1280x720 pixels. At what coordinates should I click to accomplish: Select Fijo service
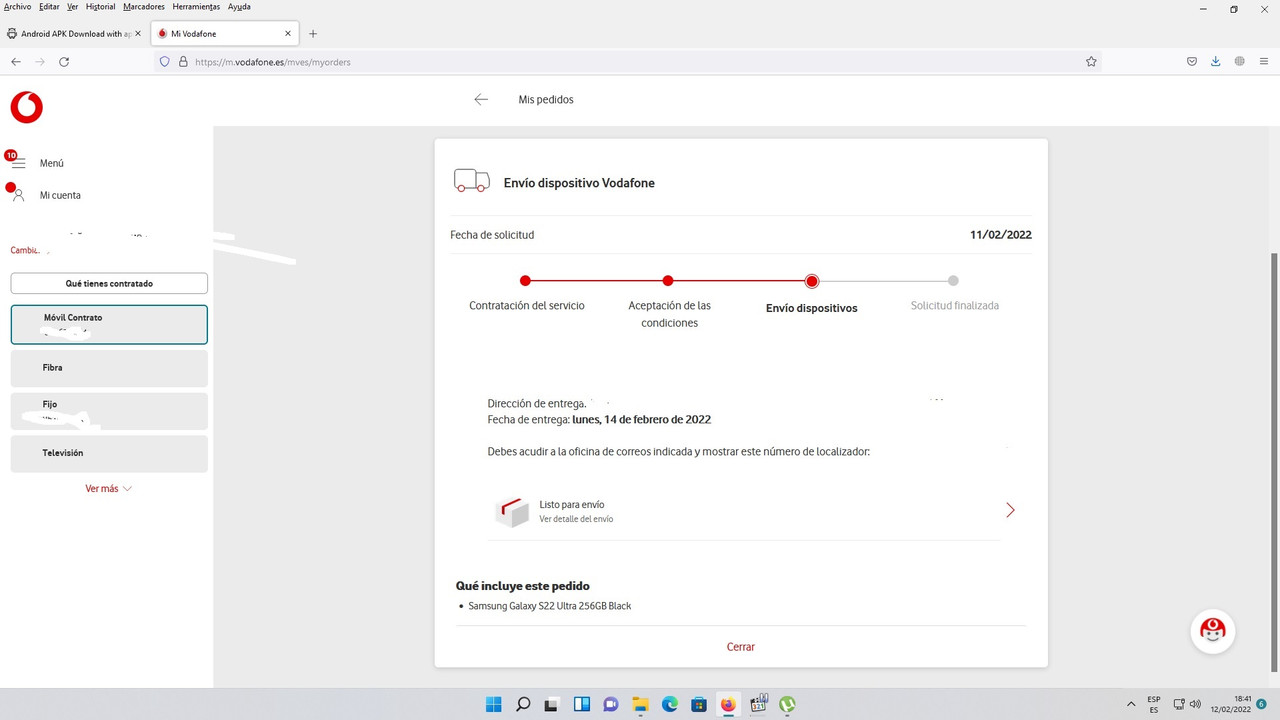pos(109,411)
